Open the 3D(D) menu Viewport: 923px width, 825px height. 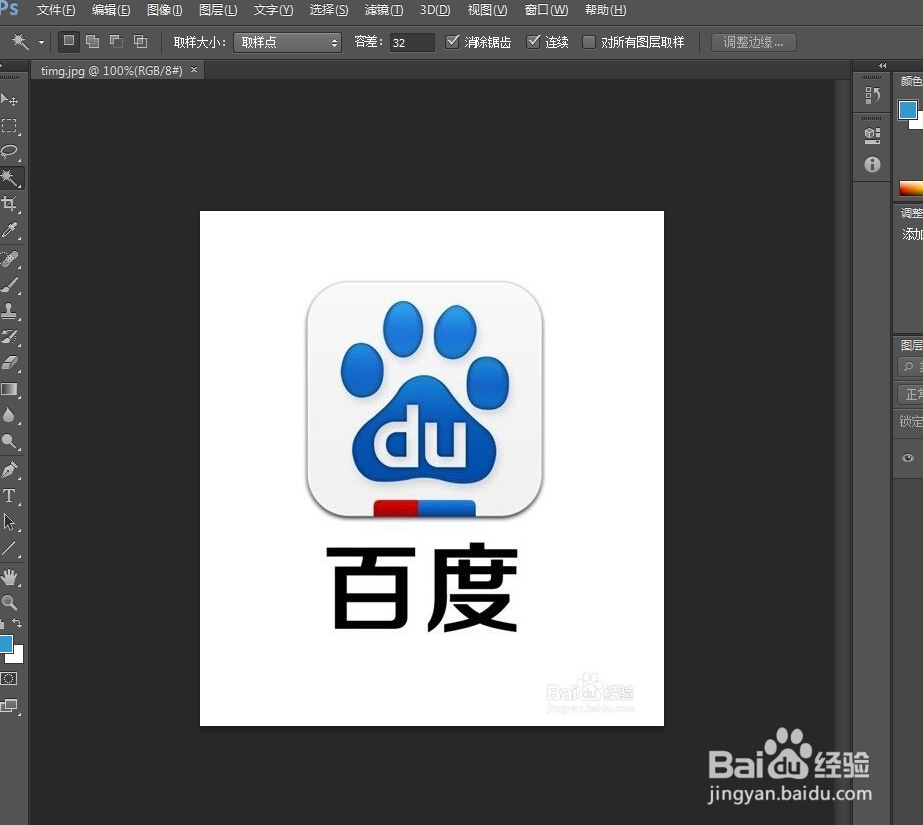(x=435, y=10)
